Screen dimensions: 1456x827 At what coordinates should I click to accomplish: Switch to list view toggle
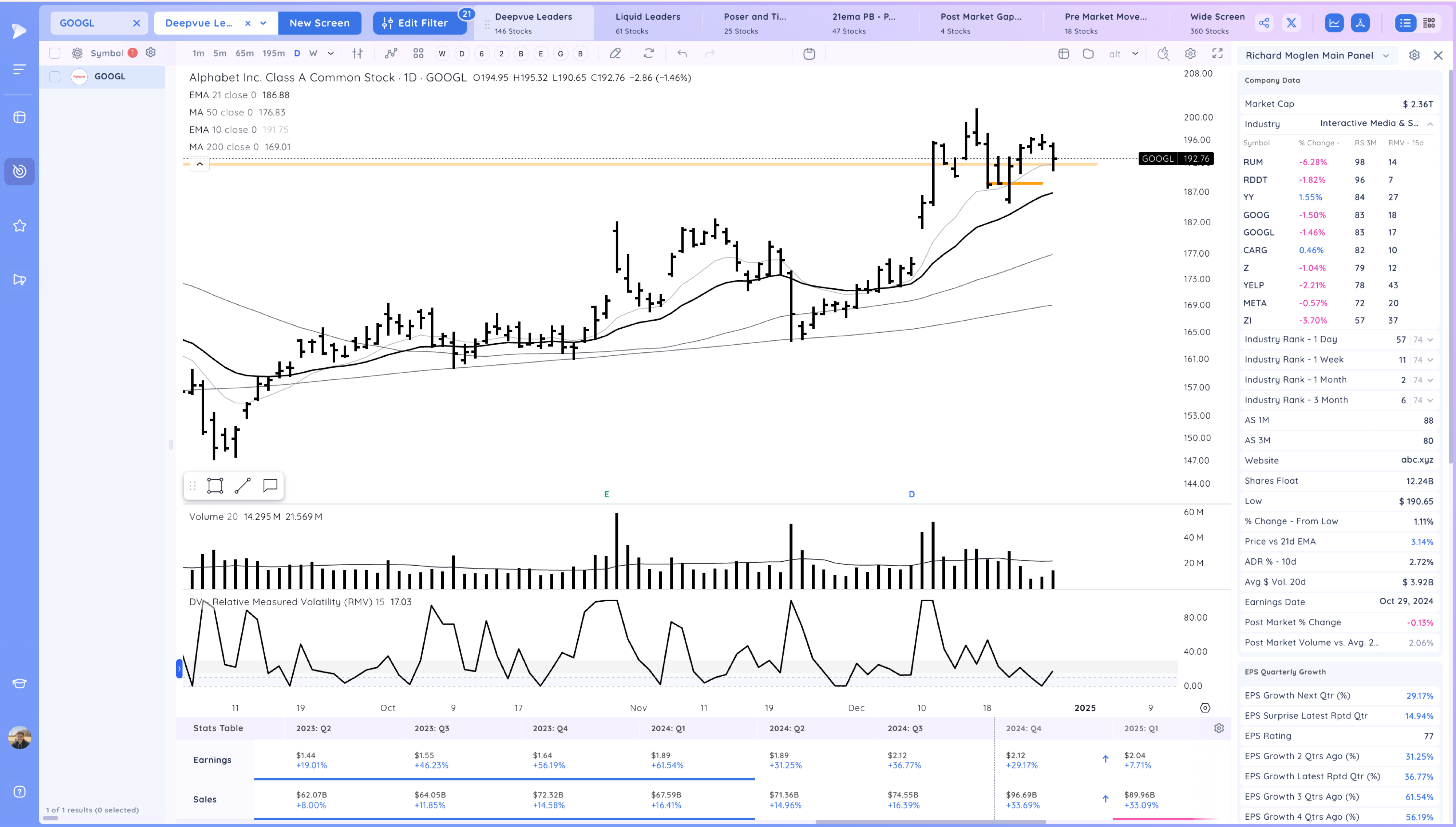(x=1405, y=23)
